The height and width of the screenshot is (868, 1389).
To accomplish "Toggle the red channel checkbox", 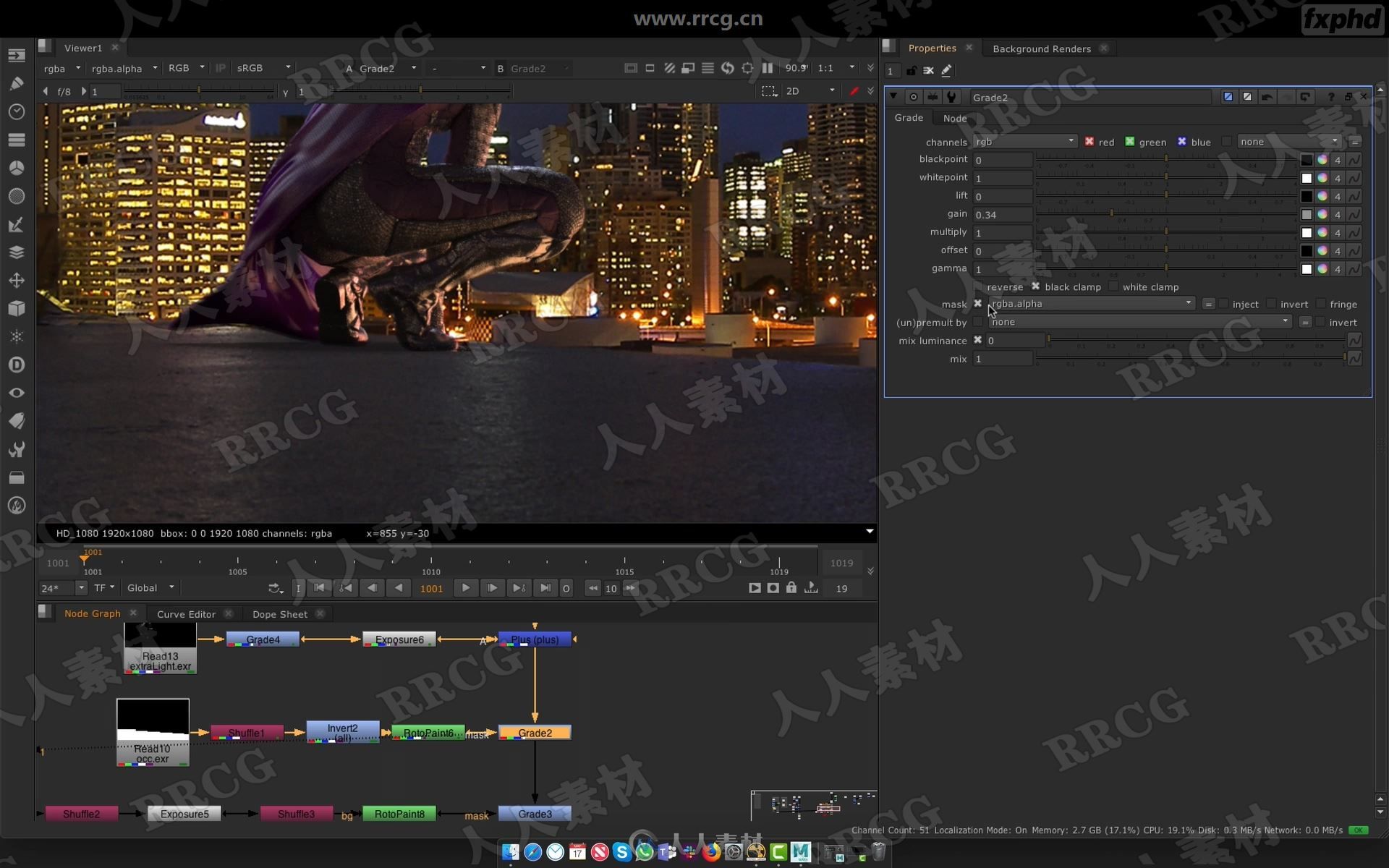I will (1089, 142).
